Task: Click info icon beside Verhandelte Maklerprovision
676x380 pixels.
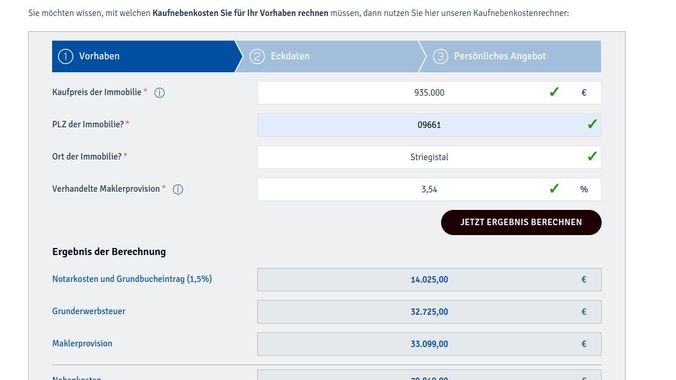Action: (178, 189)
